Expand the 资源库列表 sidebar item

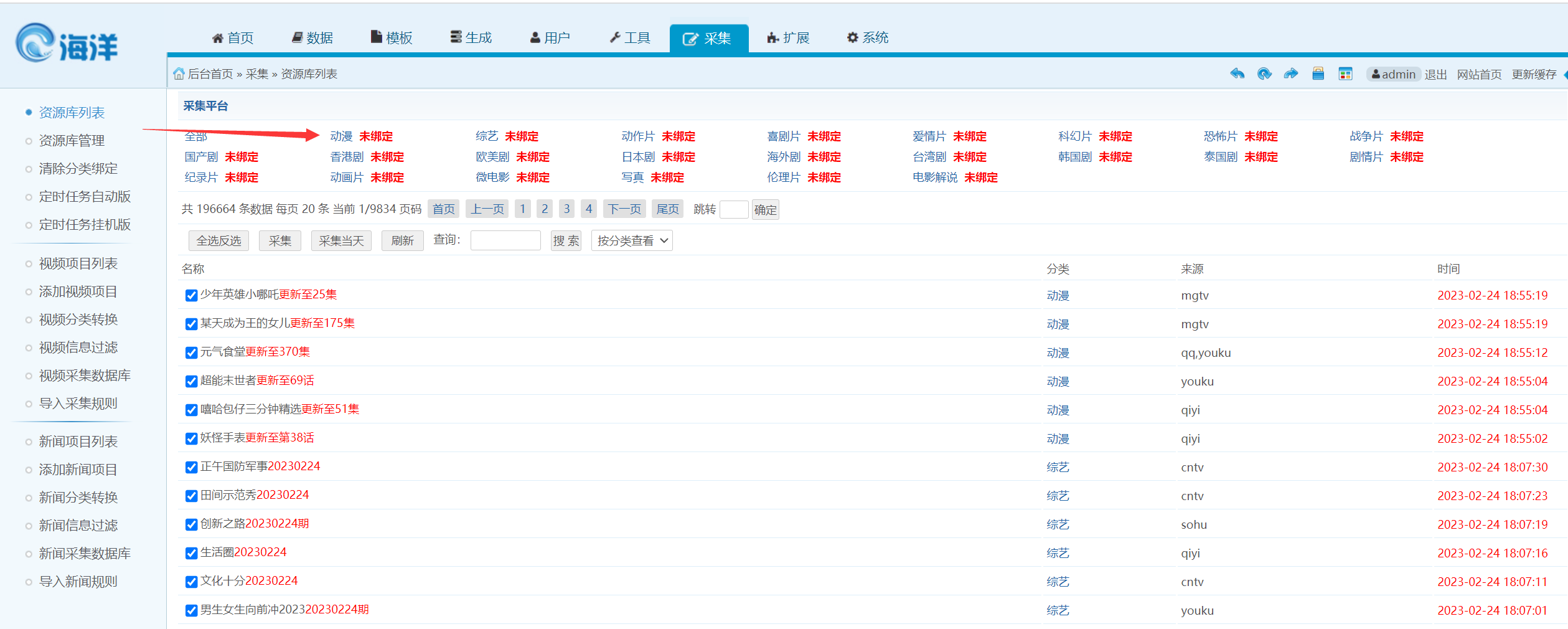72,113
